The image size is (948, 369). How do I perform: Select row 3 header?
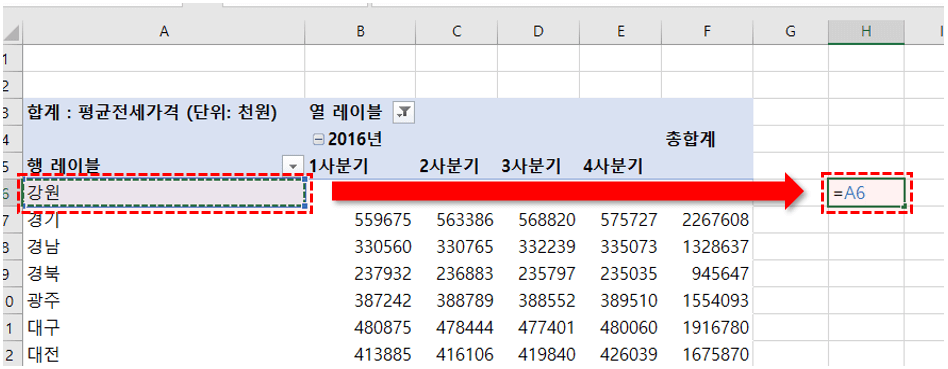tap(11, 112)
